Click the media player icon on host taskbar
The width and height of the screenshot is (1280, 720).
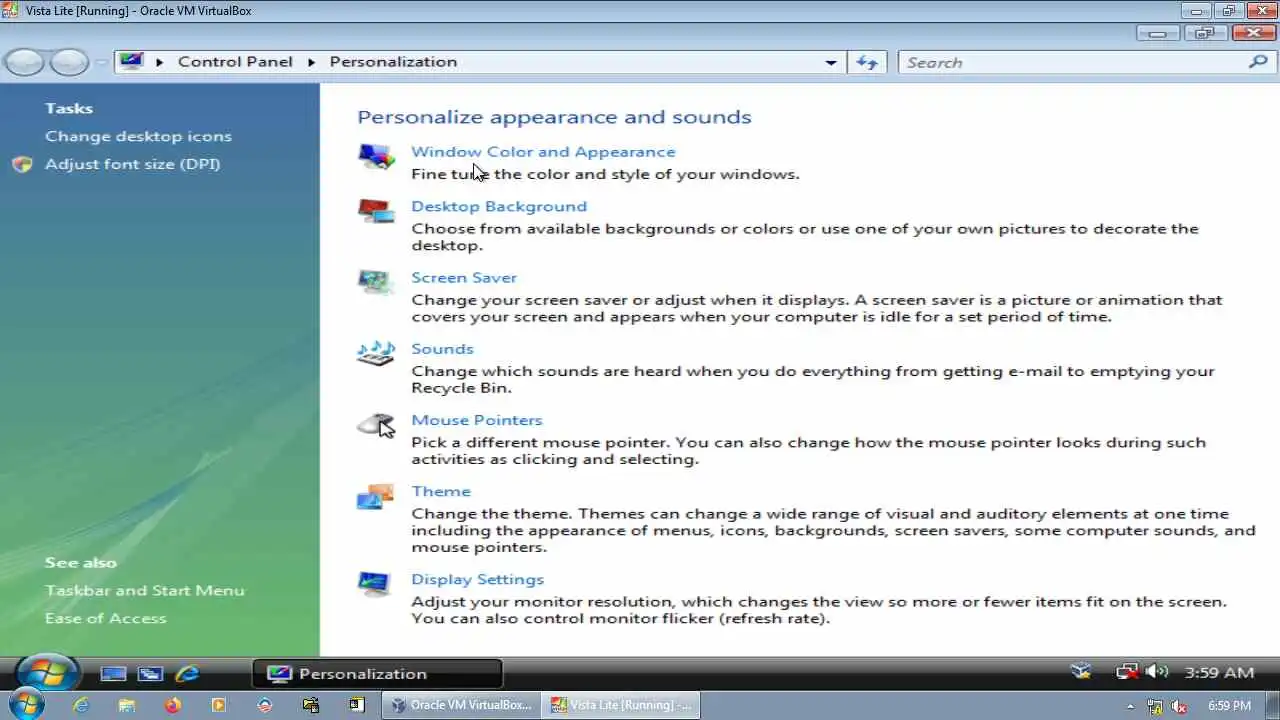(219, 705)
